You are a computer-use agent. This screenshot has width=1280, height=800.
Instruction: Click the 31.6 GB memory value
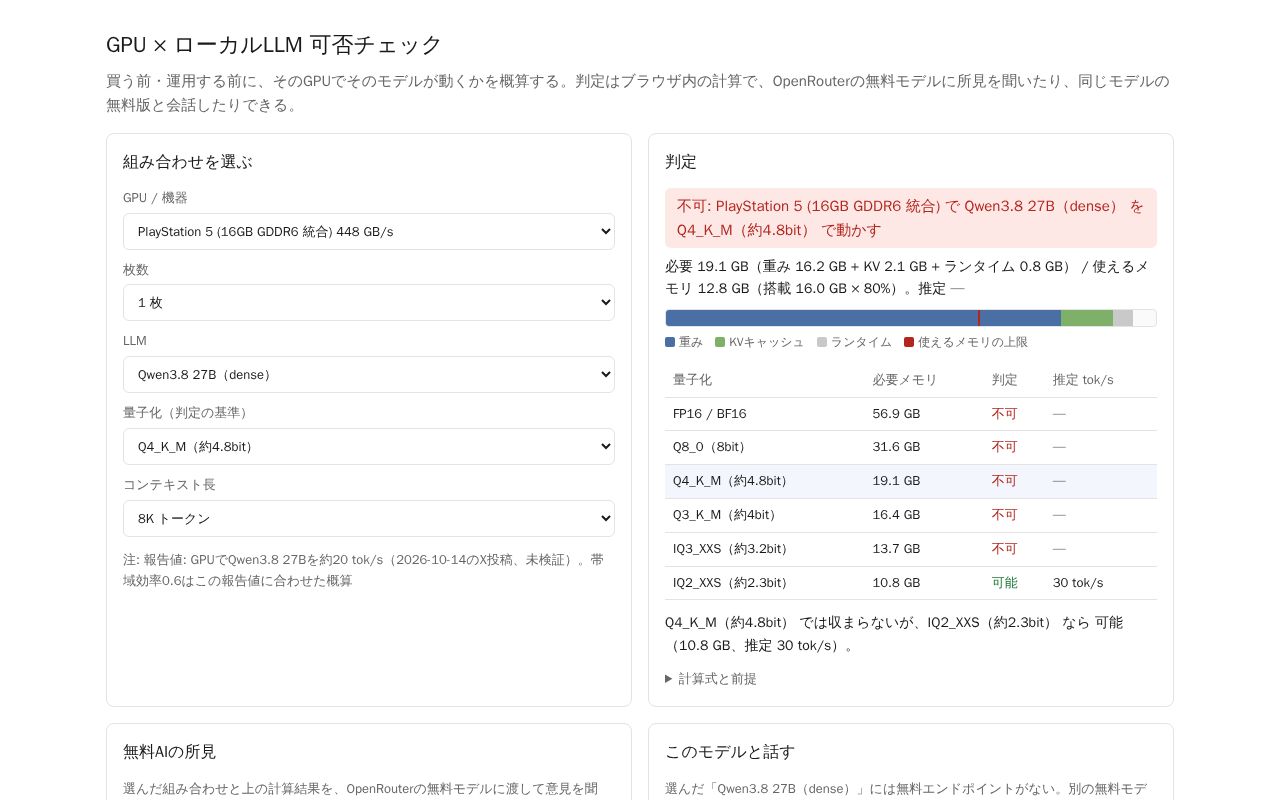tap(896, 447)
